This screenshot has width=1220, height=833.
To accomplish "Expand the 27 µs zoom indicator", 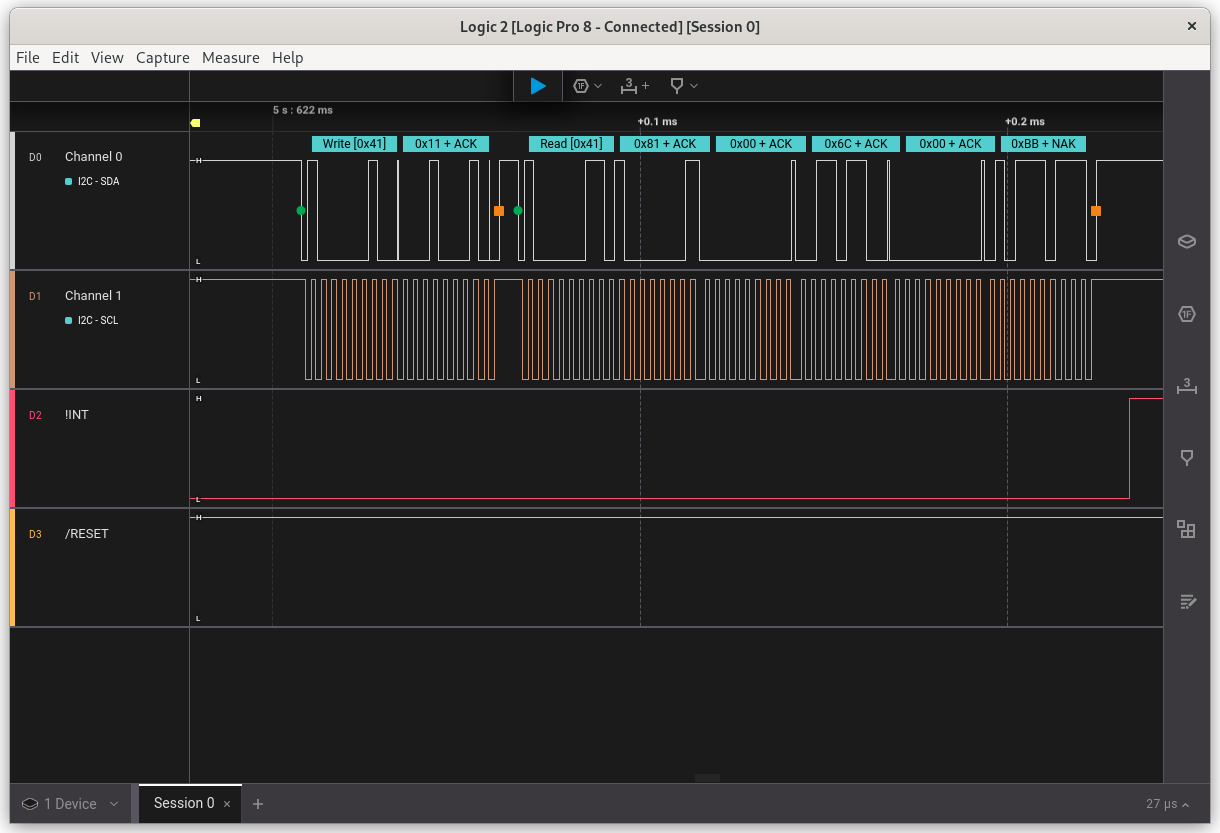I will coord(1167,804).
